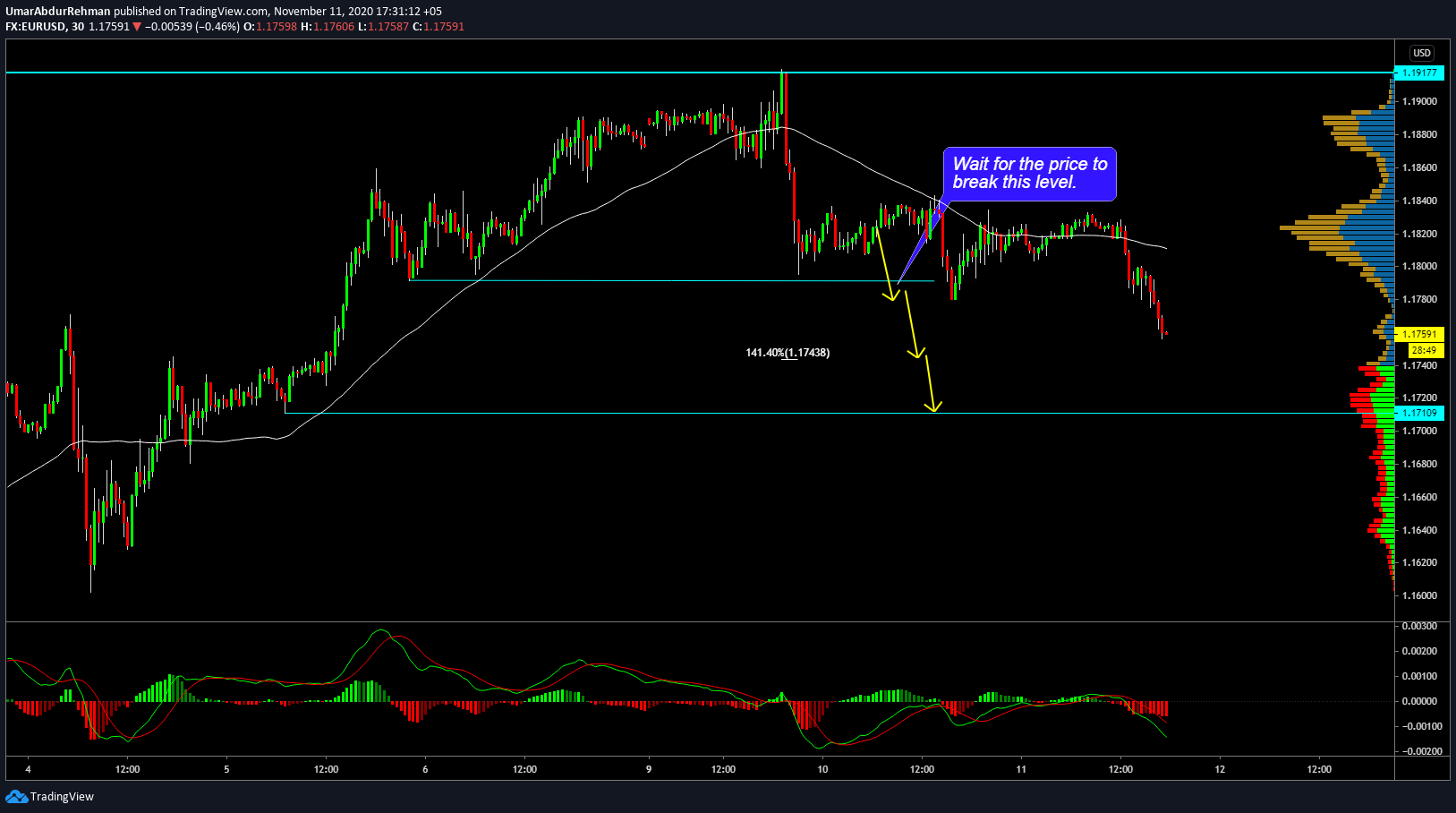Click the 1.18200 price axis label
Screen dimensions: 1456x813
coord(1419,234)
